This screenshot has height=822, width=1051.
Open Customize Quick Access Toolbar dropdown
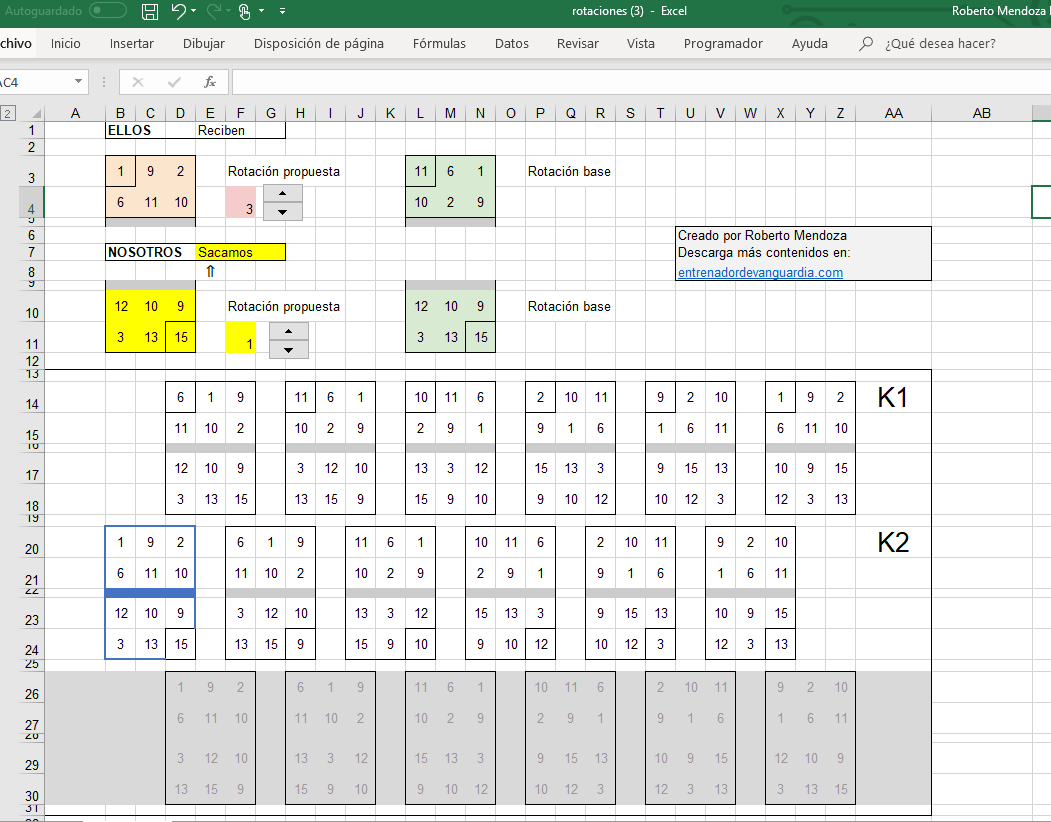tap(283, 12)
